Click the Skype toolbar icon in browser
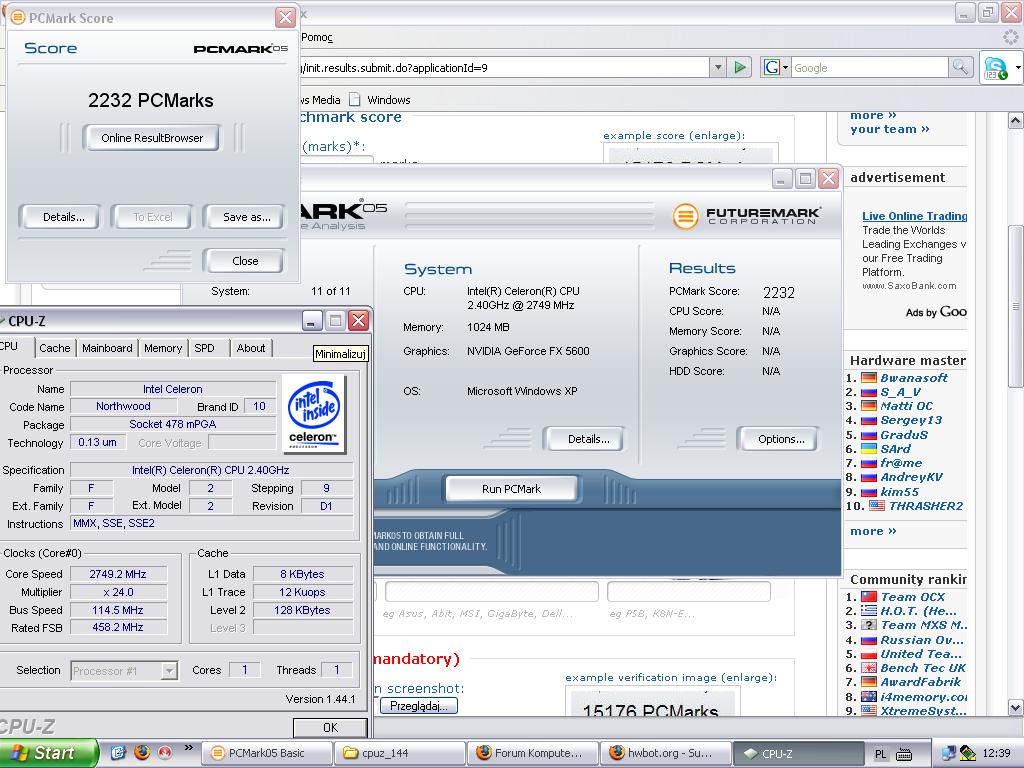Image resolution: width=1024 pixels, height=768 pixels. tap(996, 68)
